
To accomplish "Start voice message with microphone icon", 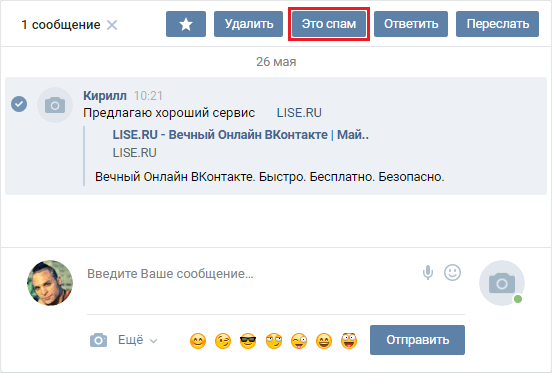I will pos(428,273).
